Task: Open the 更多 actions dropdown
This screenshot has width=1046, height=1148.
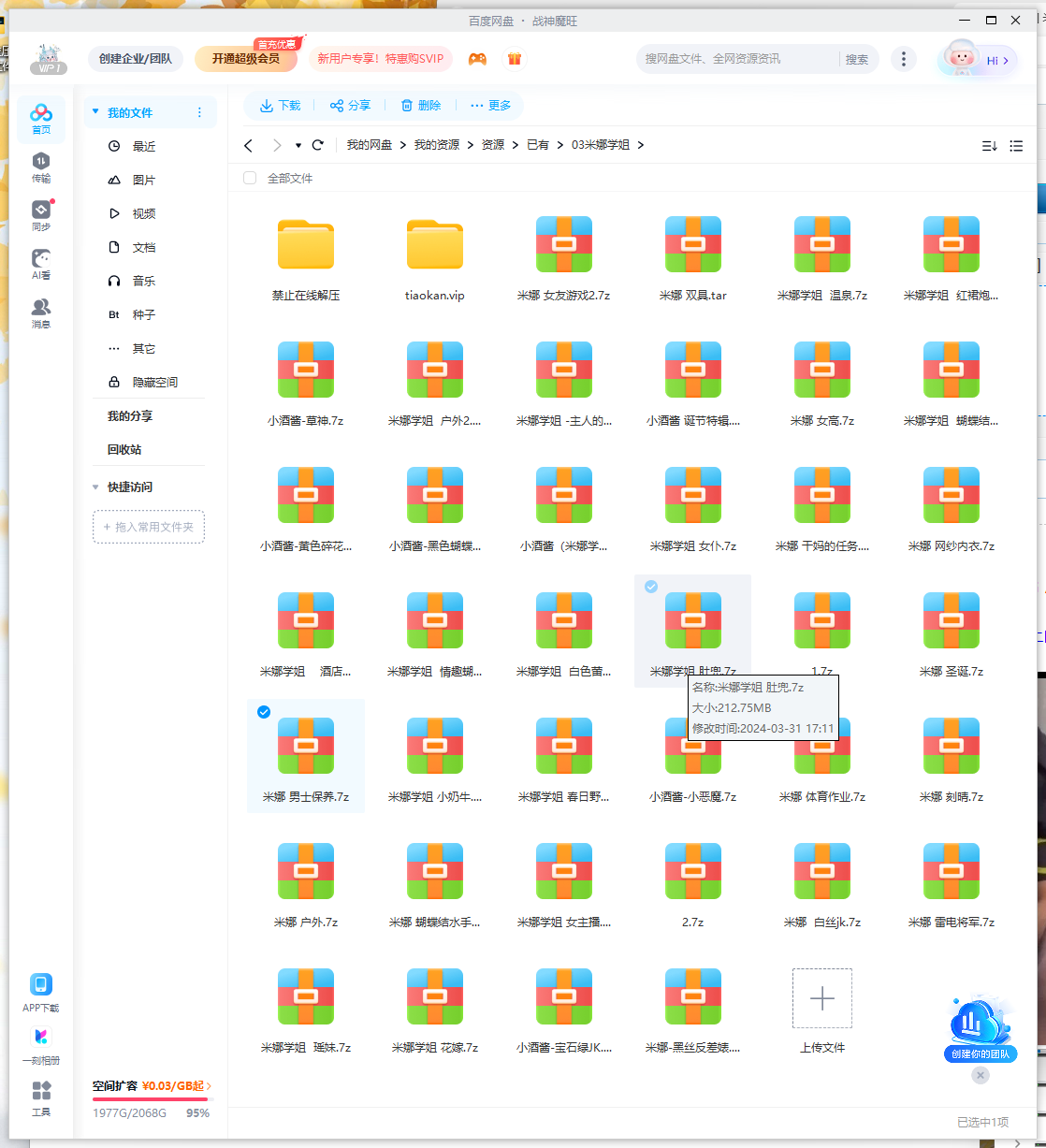Action: pos(491,106)
